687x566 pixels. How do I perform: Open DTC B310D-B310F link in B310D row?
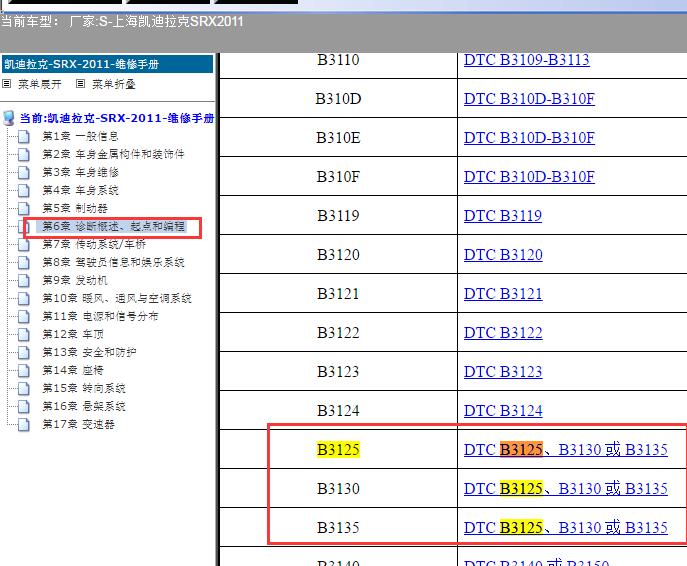point(529,99)
